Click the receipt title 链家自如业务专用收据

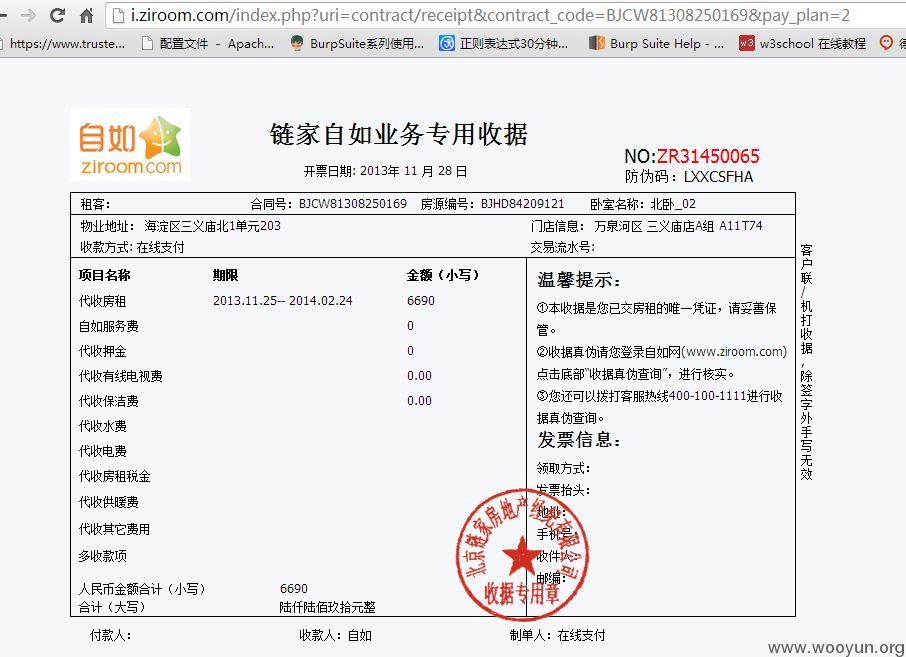399,134
